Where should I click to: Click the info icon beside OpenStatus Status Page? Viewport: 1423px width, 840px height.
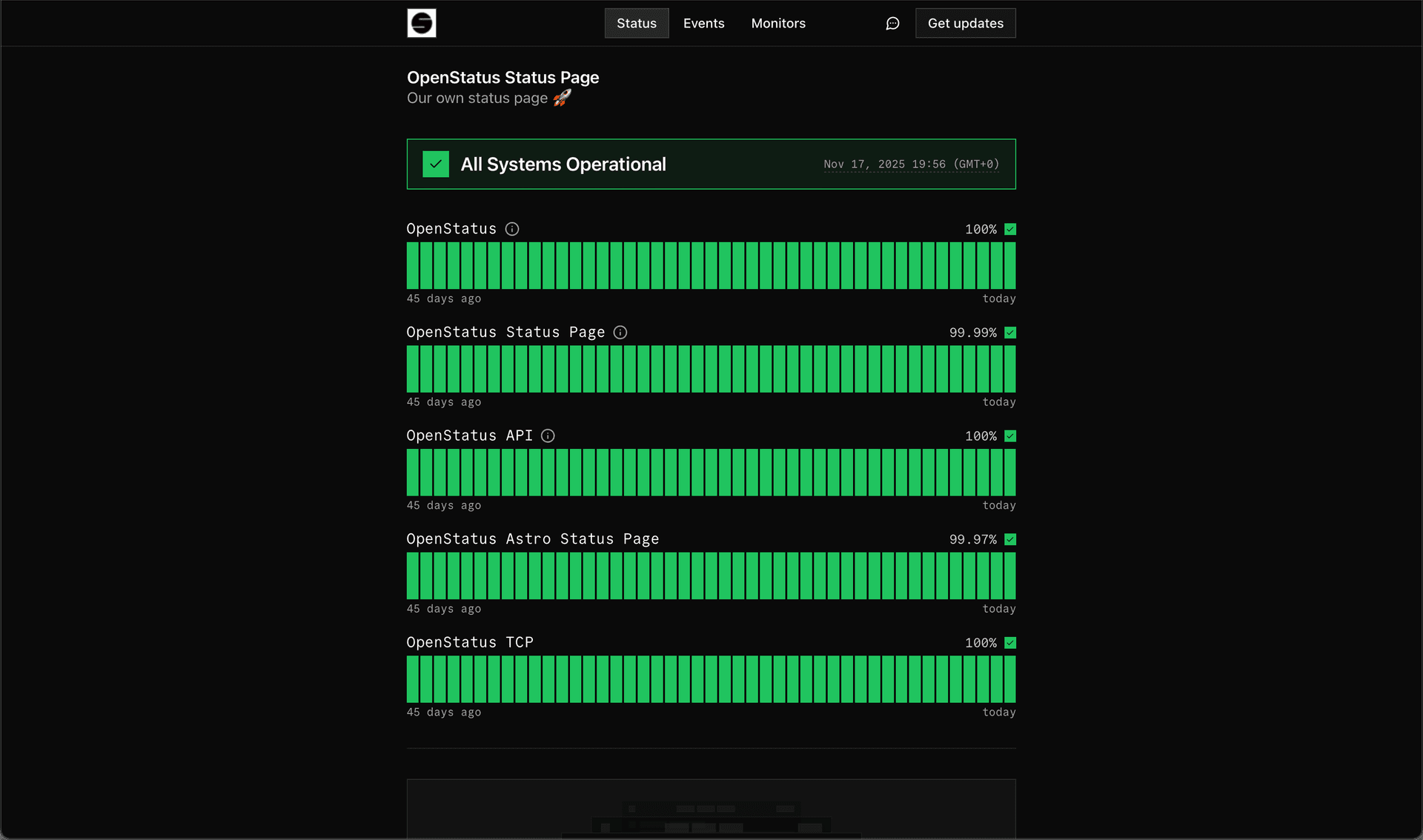point(620,333)
